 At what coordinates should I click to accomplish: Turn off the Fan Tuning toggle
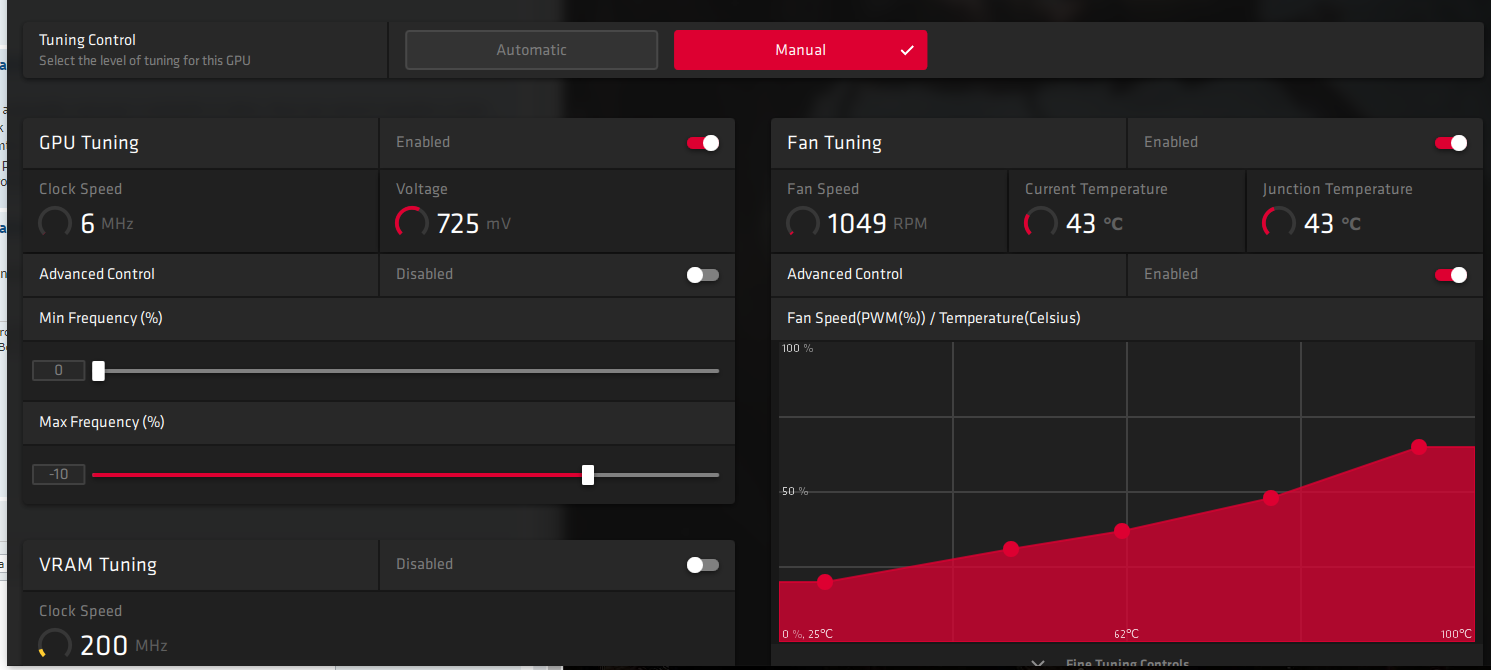(x=1451, y=143)
